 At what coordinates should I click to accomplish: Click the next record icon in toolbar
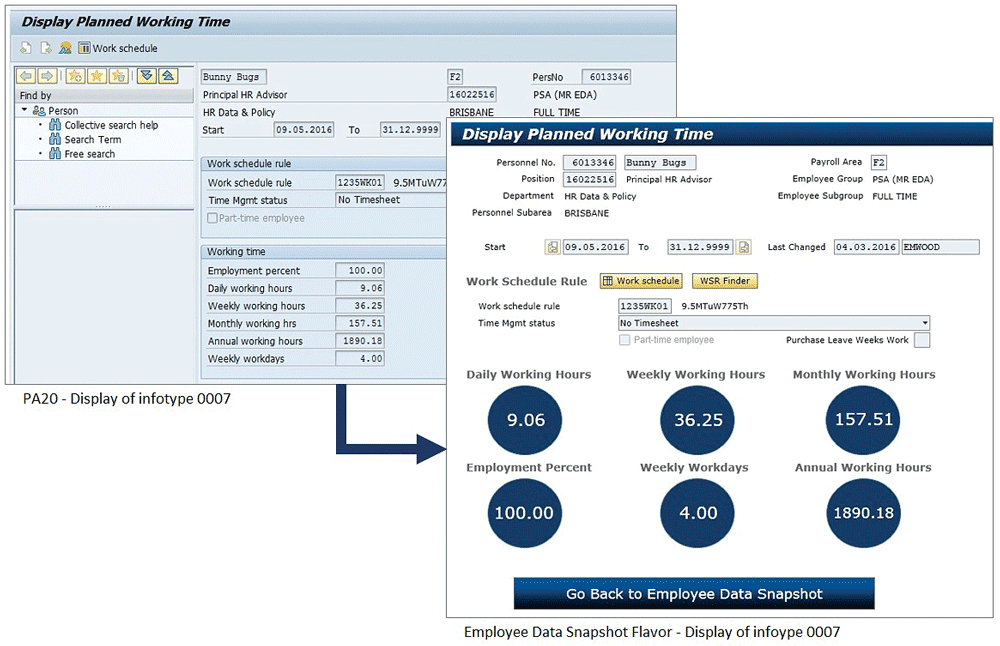click(x=45, y=48)
